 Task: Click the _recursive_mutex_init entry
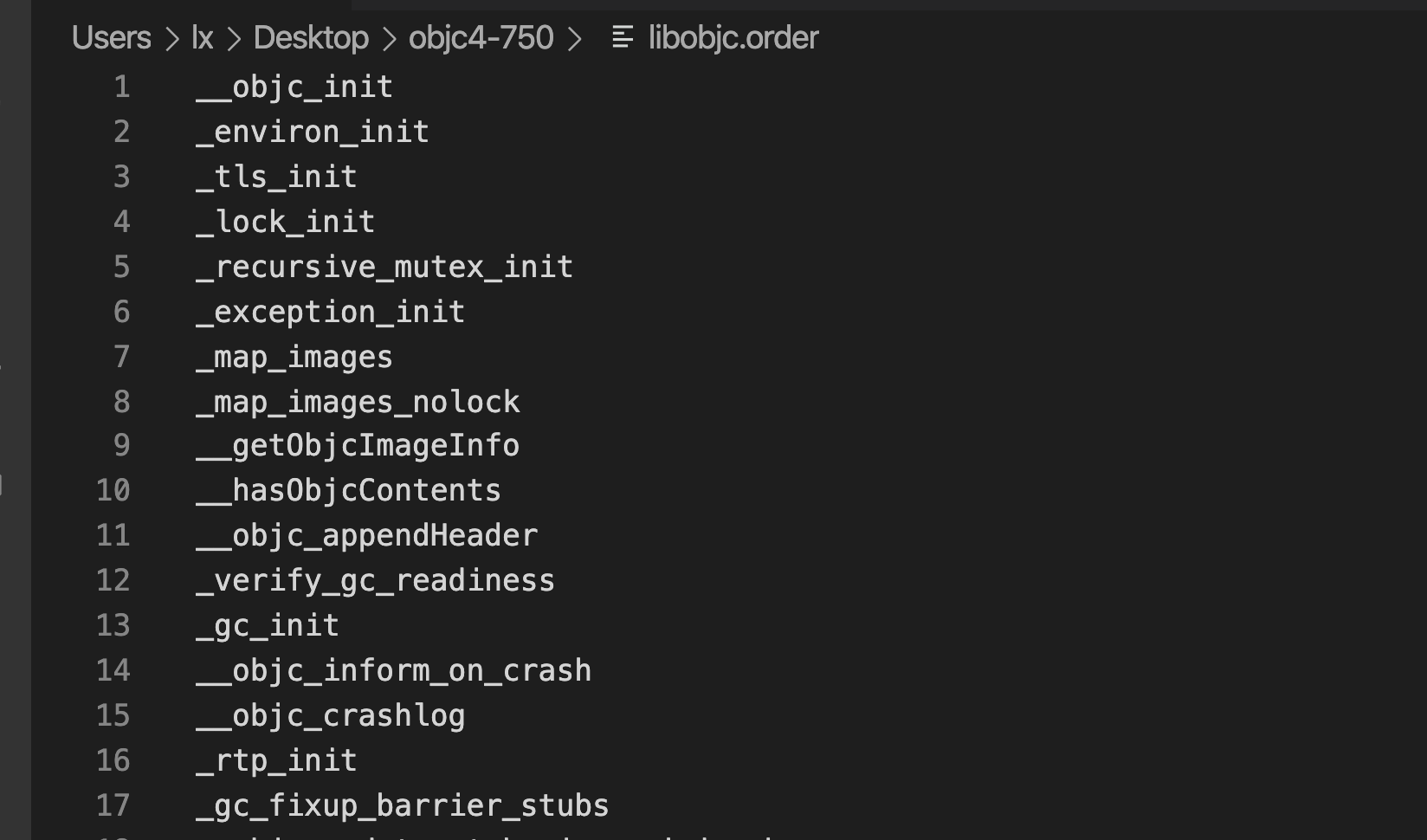click(384, 267)
